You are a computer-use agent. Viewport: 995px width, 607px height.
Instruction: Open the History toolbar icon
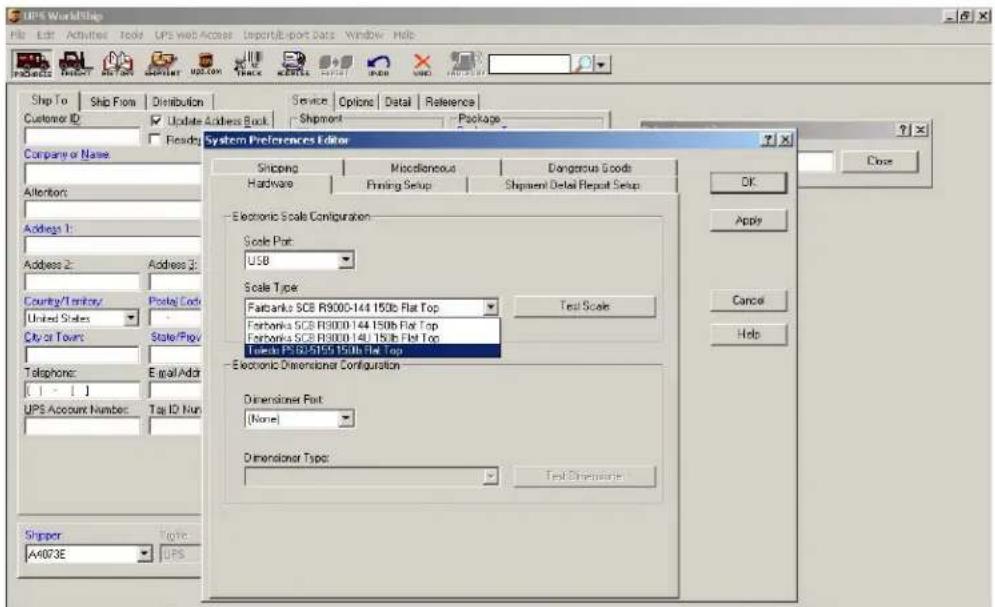click(x=118, y=64)
